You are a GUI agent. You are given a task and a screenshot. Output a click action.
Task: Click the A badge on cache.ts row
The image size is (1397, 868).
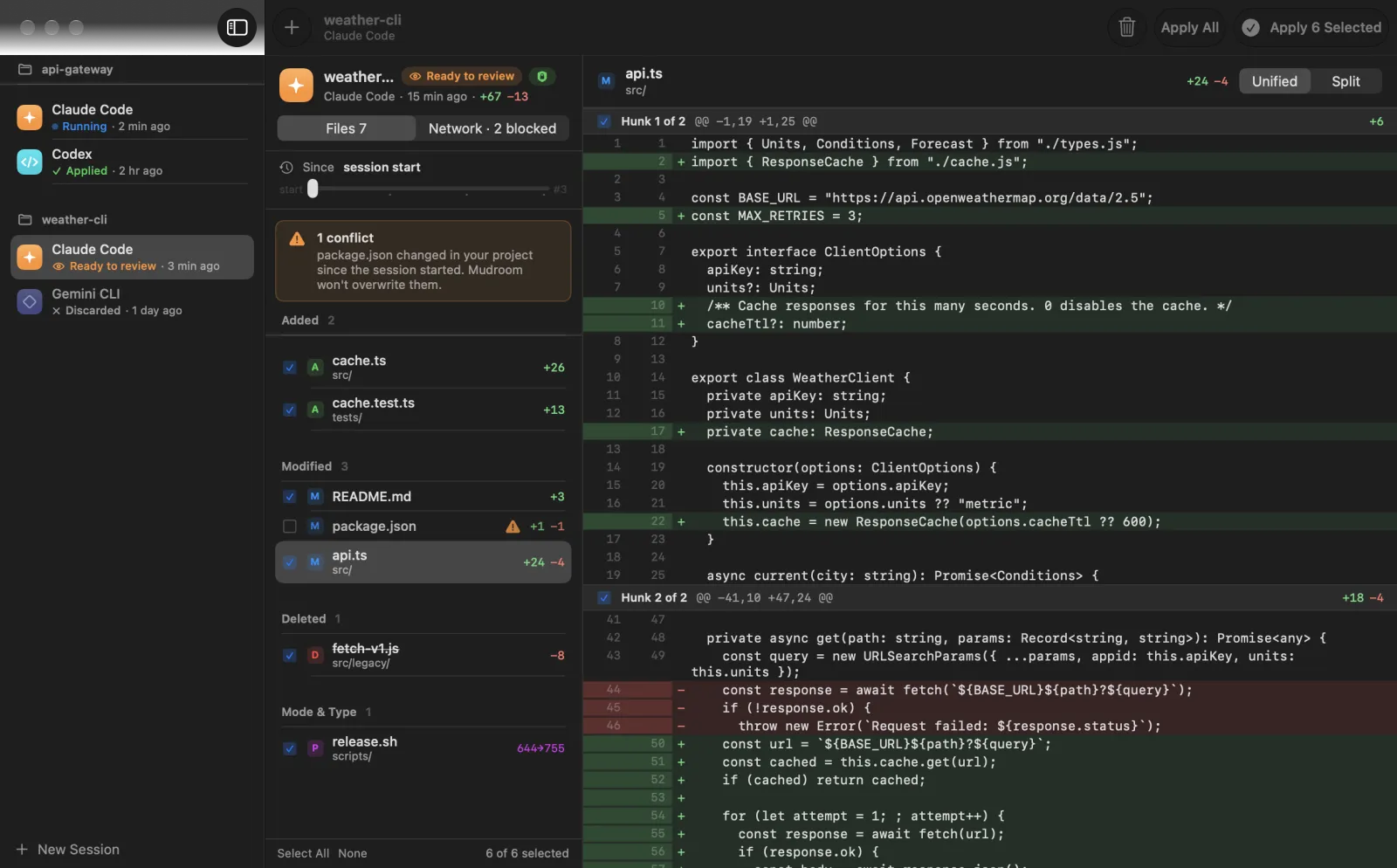click(x=315, y=368)
